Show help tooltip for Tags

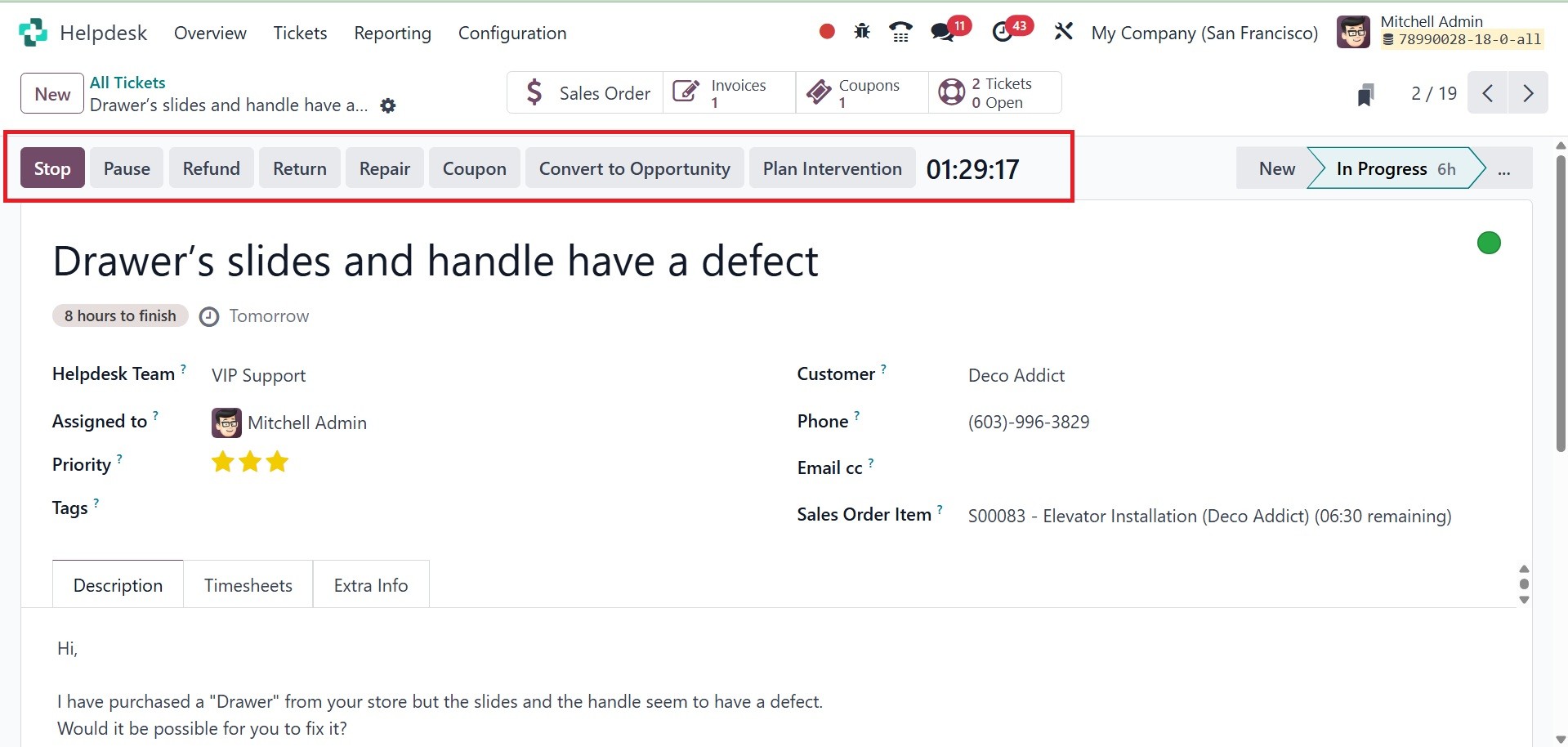coord(96,503)
